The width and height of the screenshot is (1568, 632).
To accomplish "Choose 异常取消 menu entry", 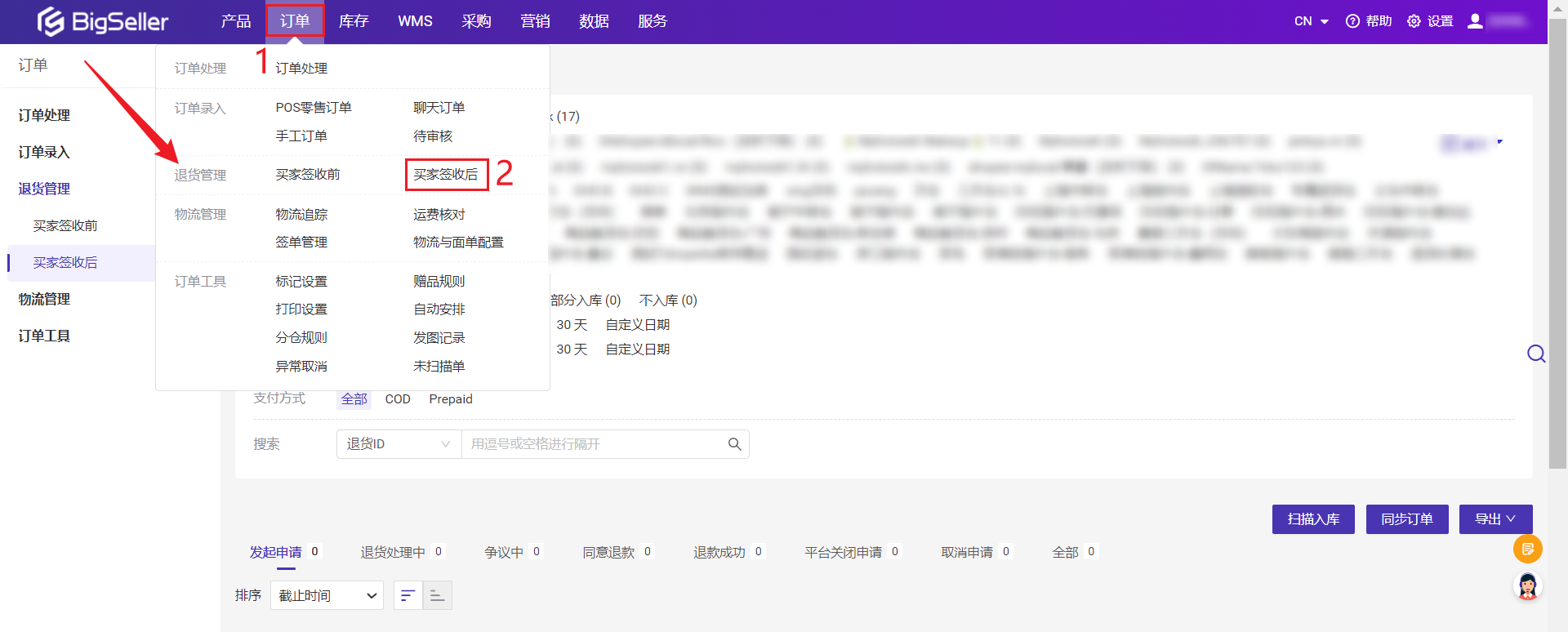I will [301, 367].
